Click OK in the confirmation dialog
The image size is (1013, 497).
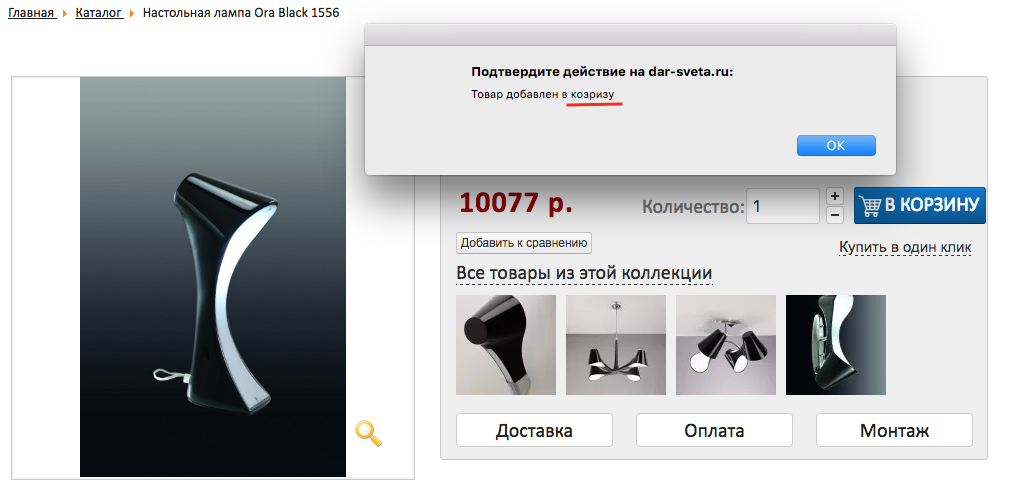[x=836, y=145]
